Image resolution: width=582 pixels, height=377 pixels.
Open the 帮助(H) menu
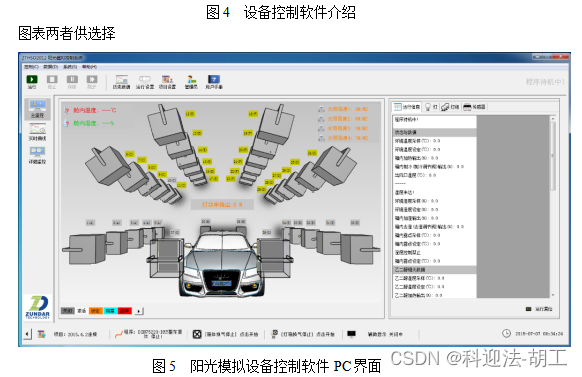pyautogui.click(x=89, y=67)
